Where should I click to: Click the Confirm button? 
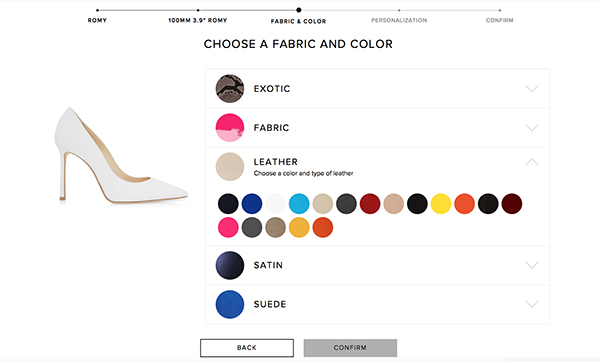(x=350, y=348)
